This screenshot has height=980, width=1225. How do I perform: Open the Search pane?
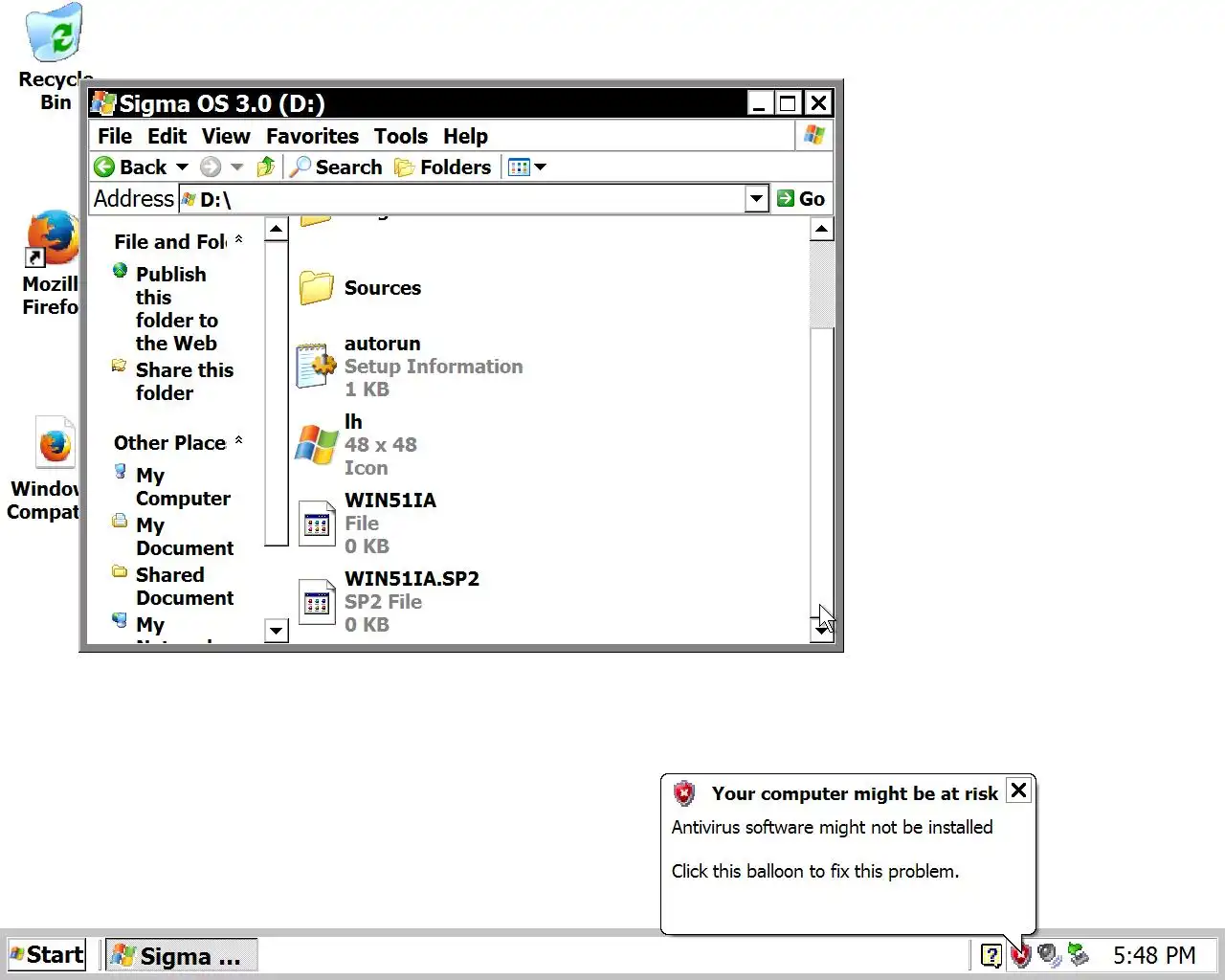click(336, 167)
